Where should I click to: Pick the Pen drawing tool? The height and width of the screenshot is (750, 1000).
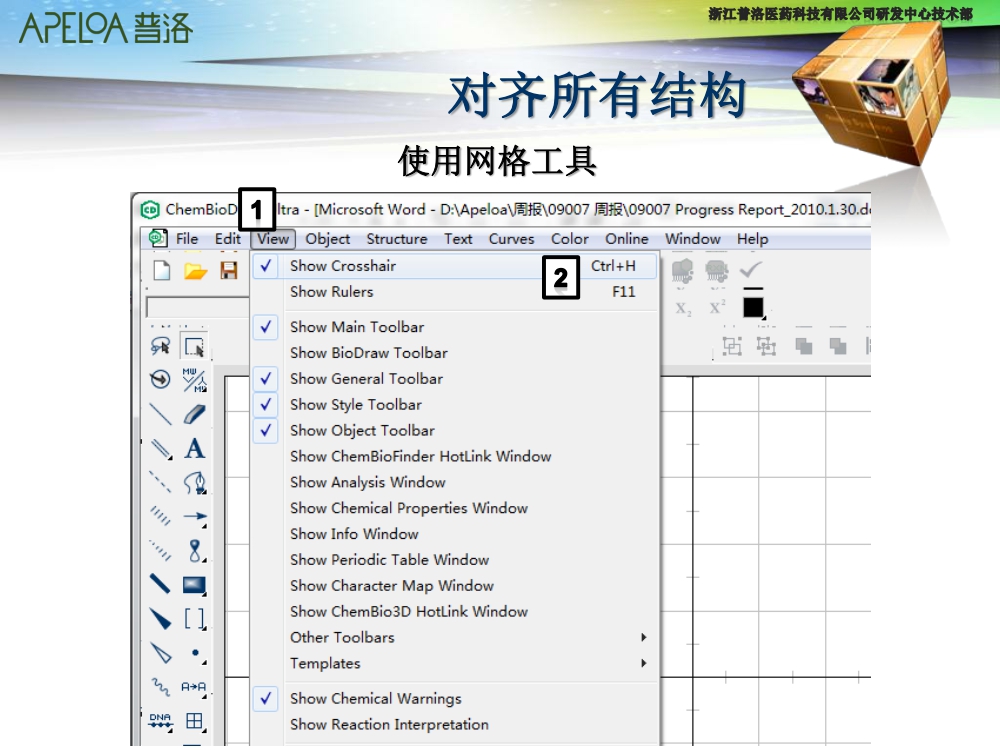point(194,483)
